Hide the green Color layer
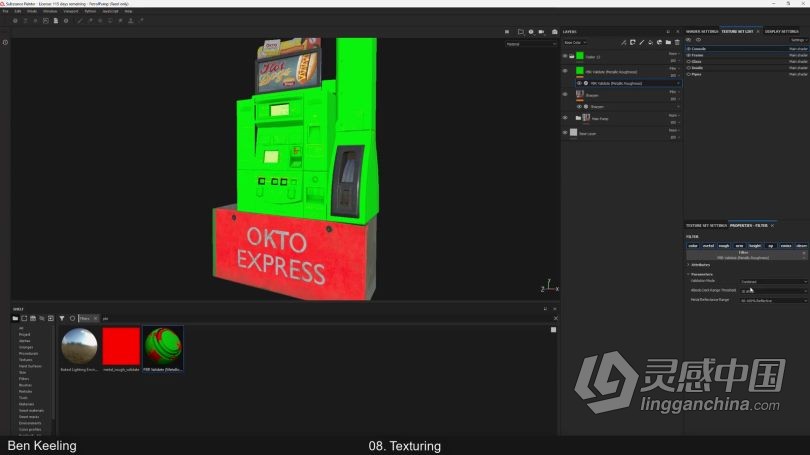The width and height of the screenshot is (810, 455). click(565, 56)
